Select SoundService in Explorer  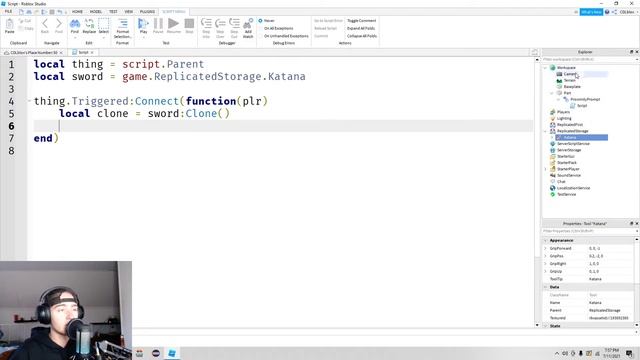point(569,175)
